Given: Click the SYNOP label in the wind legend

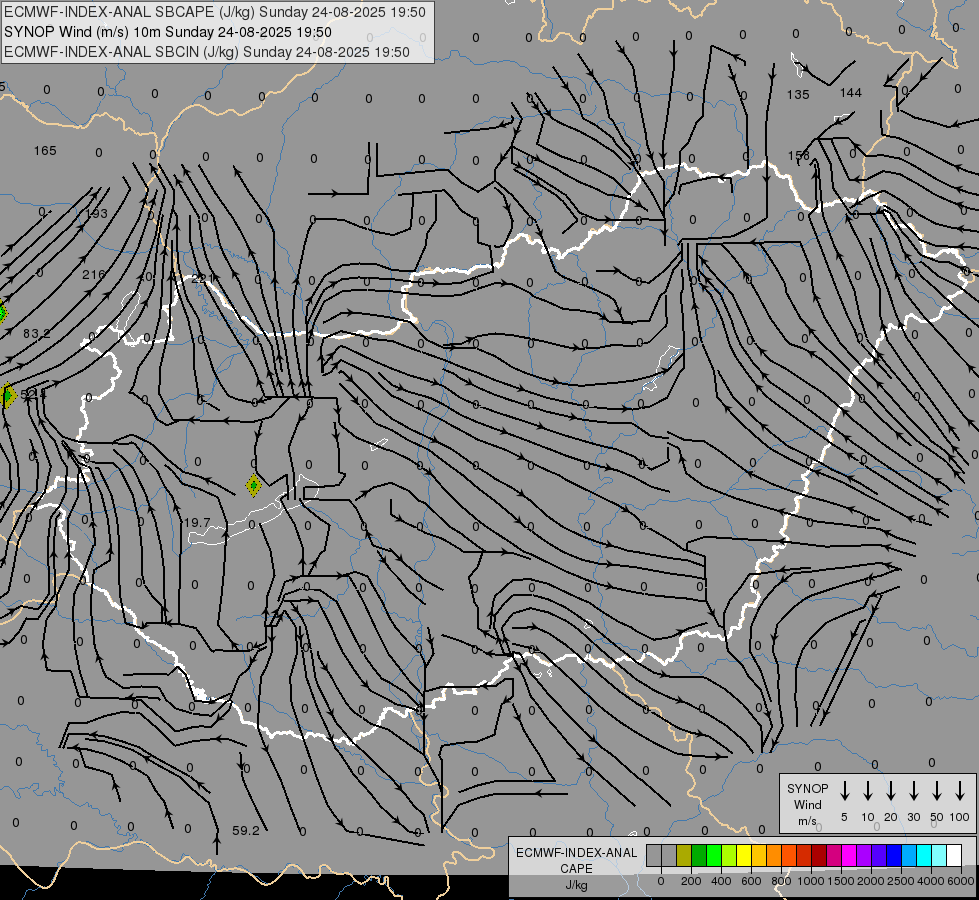Looking at the screenshot, I should click(807, 788).
